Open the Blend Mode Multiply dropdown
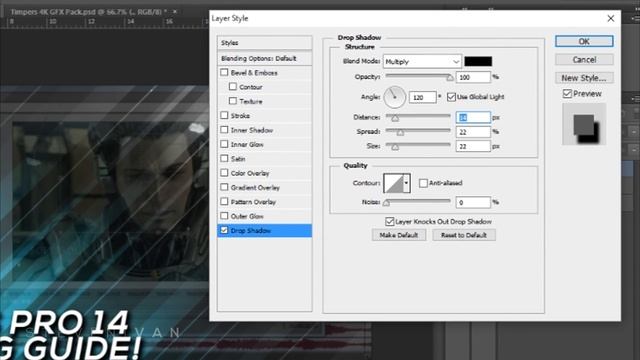Viewport: 640px width, 360px height. coord(422,62)
